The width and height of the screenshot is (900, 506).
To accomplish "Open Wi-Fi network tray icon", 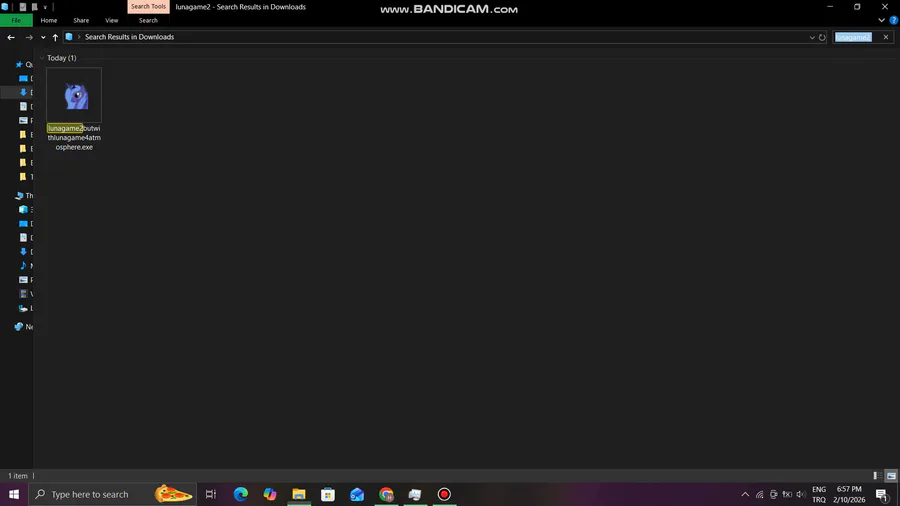I will pos(759,494).
